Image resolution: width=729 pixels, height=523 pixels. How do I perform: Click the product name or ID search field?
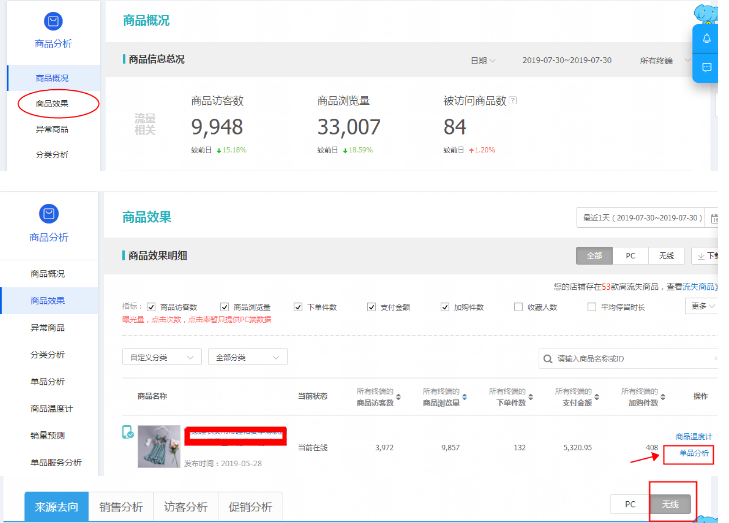click(630, 358)
